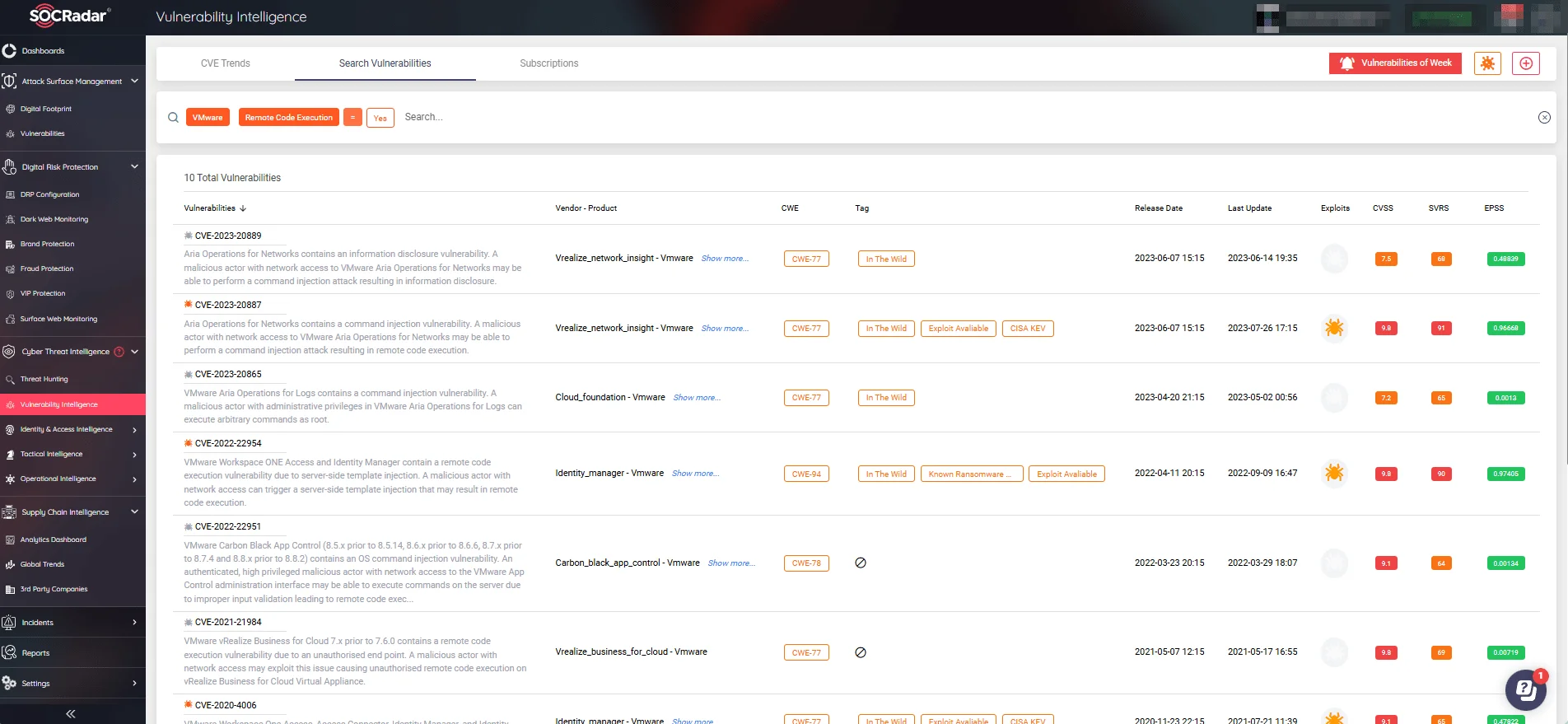Open Brand Protection

47,244
